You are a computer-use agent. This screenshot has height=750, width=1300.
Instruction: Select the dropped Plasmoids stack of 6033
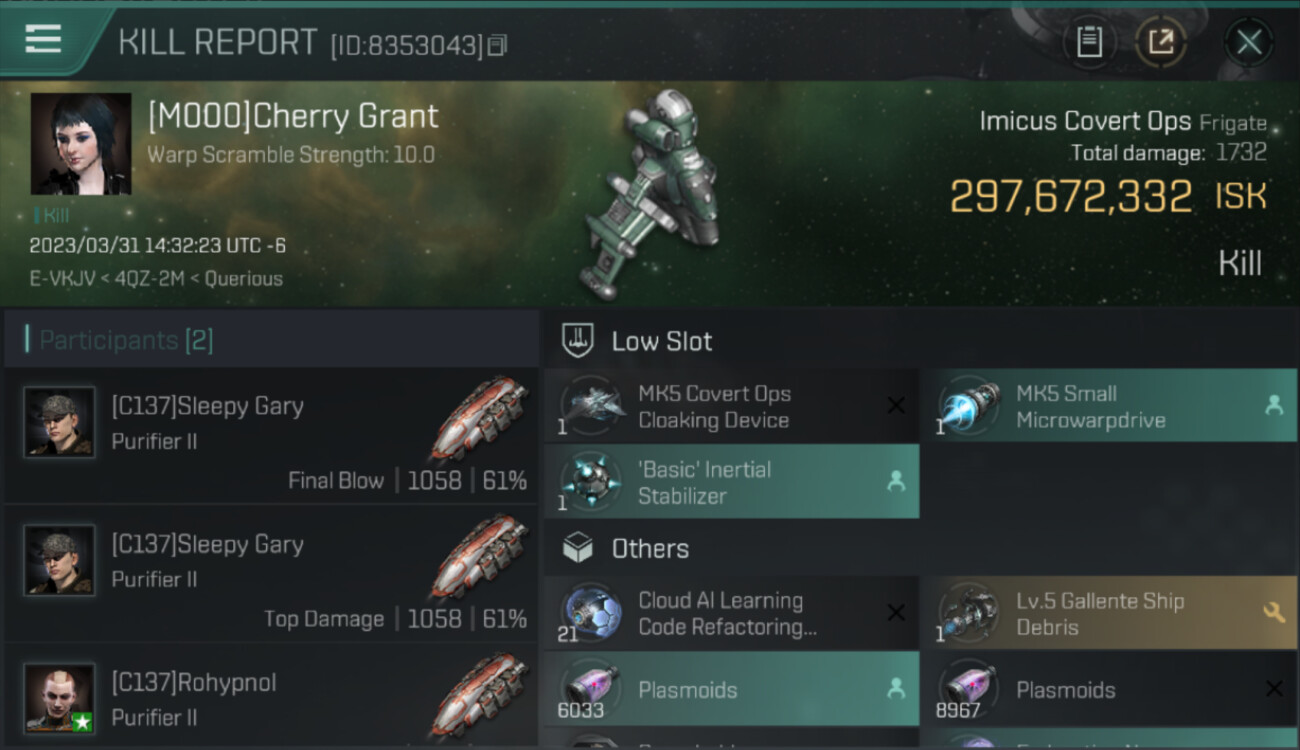(731, 689)
